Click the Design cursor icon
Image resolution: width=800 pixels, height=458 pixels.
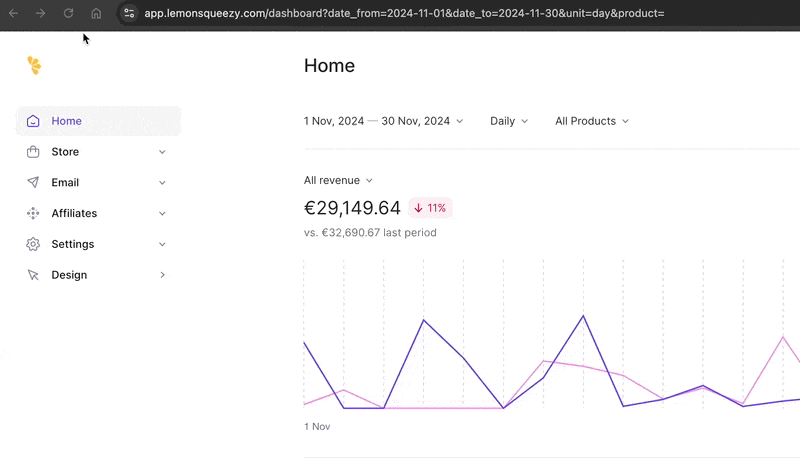coord(33,275)
